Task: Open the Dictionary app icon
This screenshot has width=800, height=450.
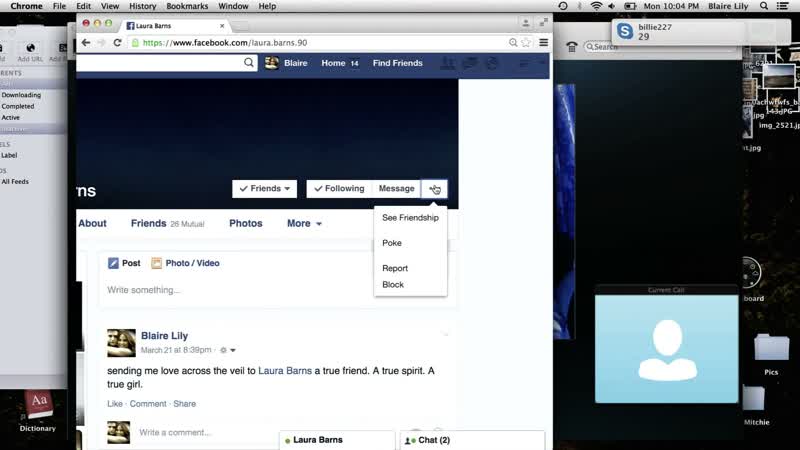Action: pos(38,406)
